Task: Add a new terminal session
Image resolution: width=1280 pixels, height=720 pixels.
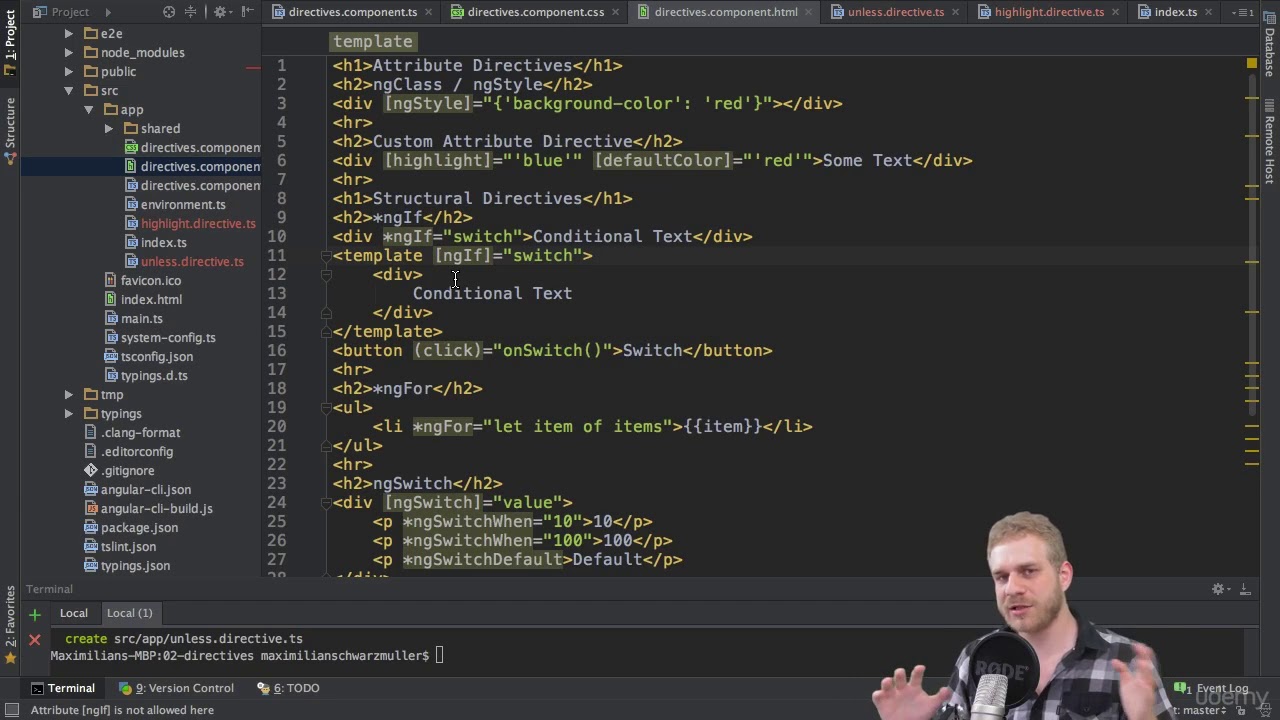Action: click(34, 614)
